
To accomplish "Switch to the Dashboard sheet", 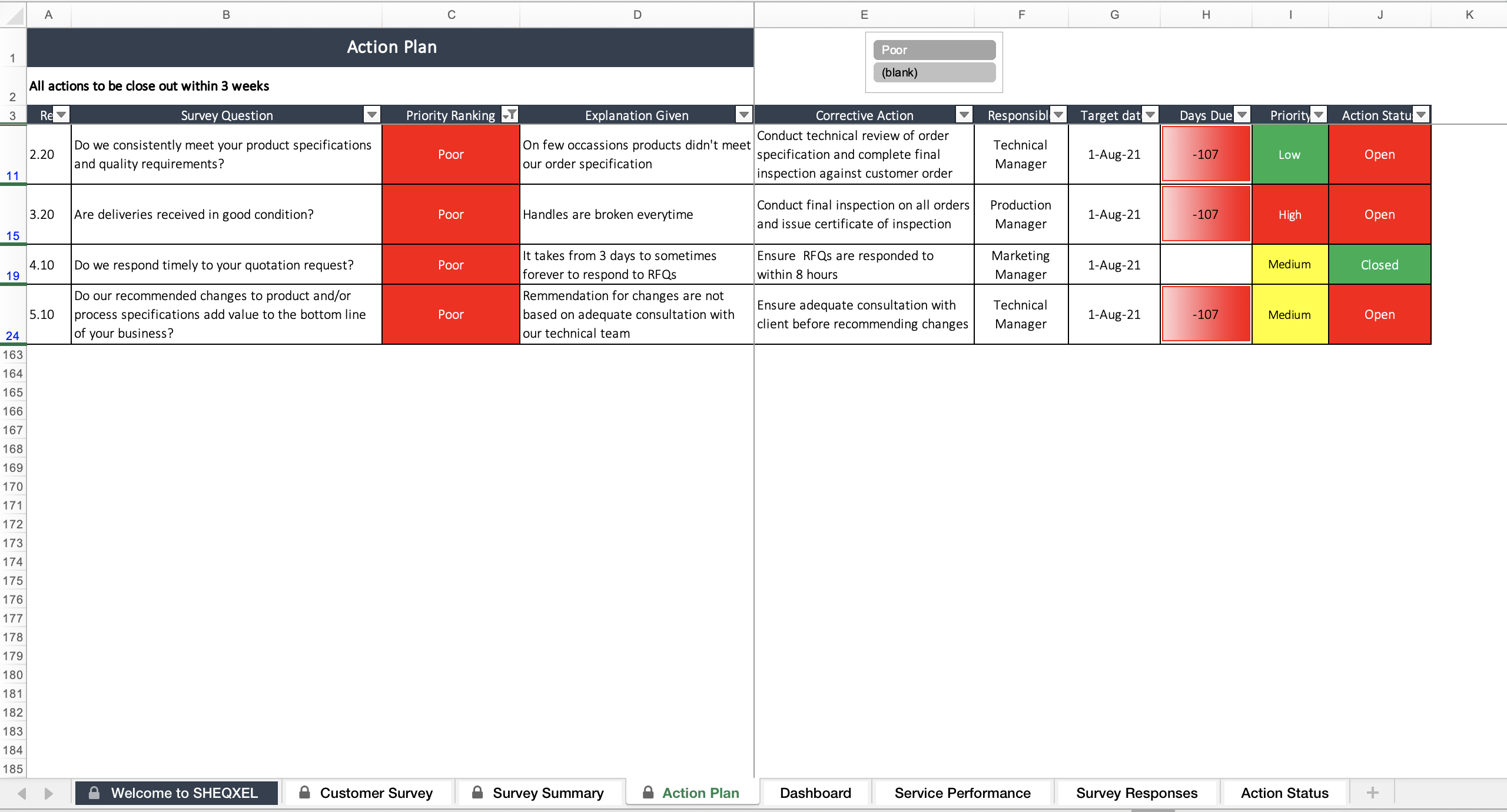I will tap(815, 793).
